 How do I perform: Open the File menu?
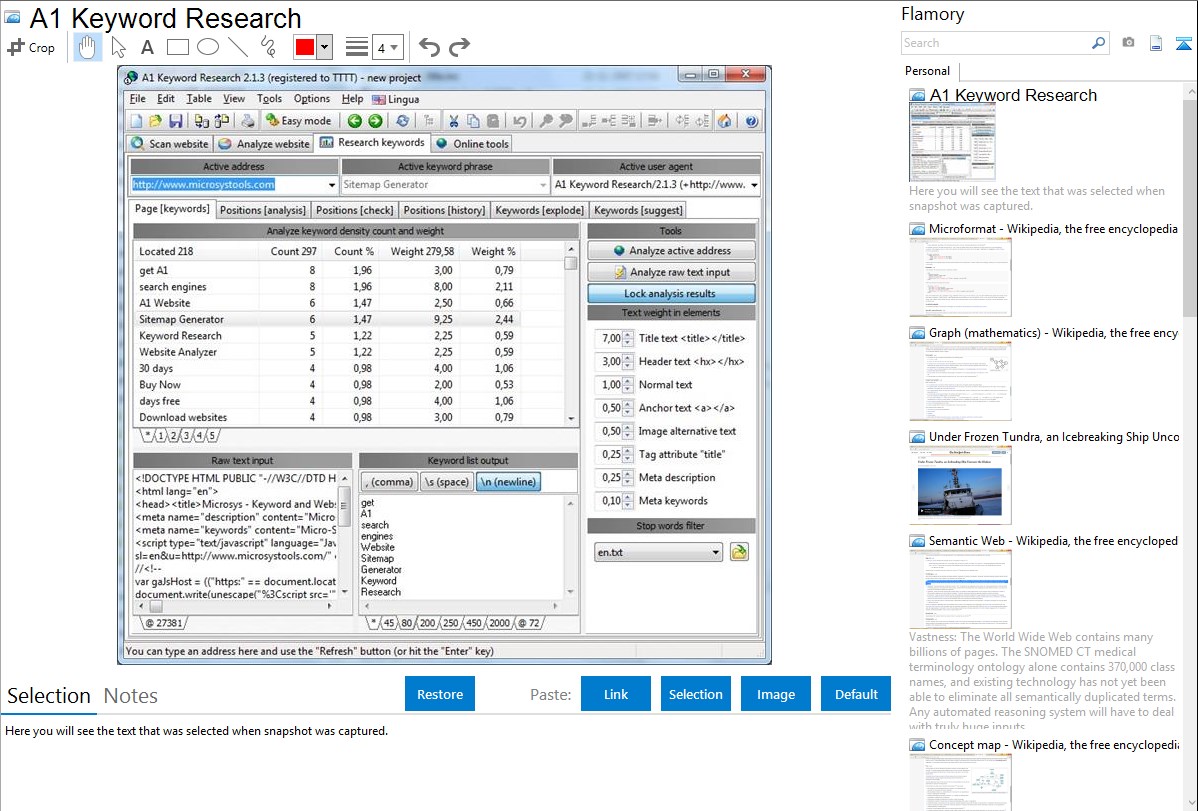coord(138,99)
